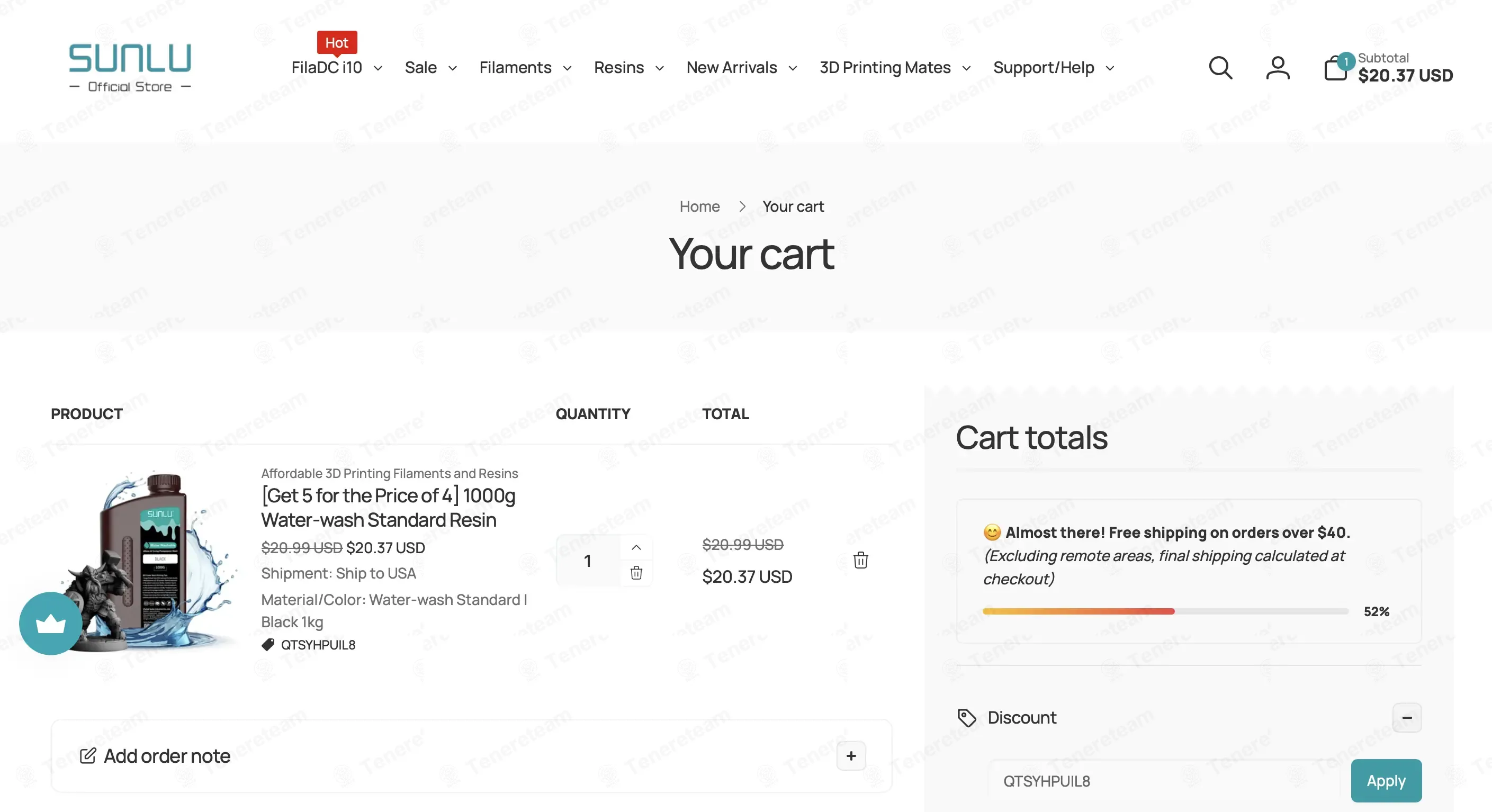Click the PRODUCT column header

[87, 413]
